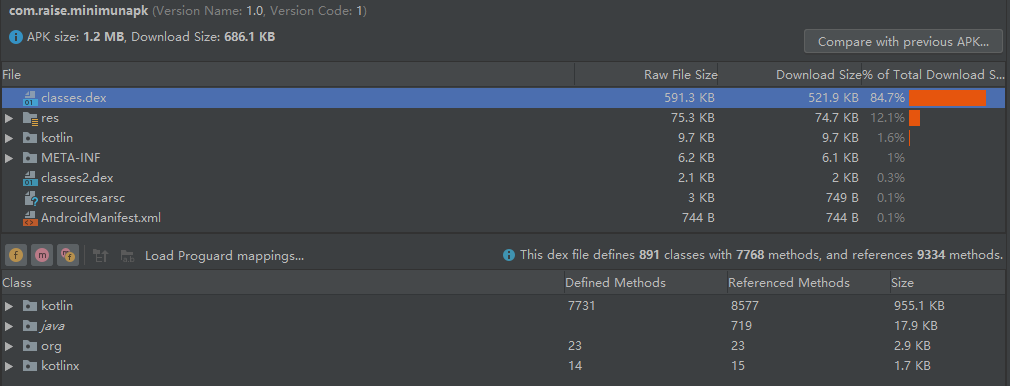1010x386 pixels.
Task: Expand the kotlin package in class list
Action: (x=8, y=305)
